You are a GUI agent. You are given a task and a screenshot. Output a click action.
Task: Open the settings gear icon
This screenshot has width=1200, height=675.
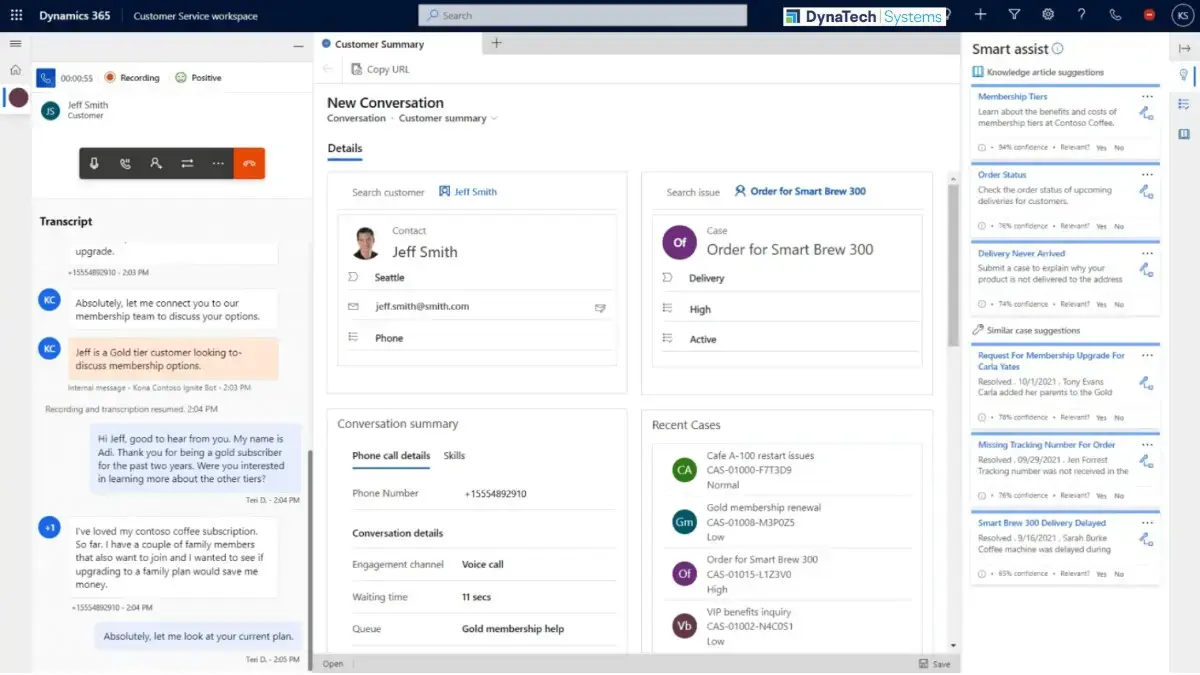[1048, 15]
